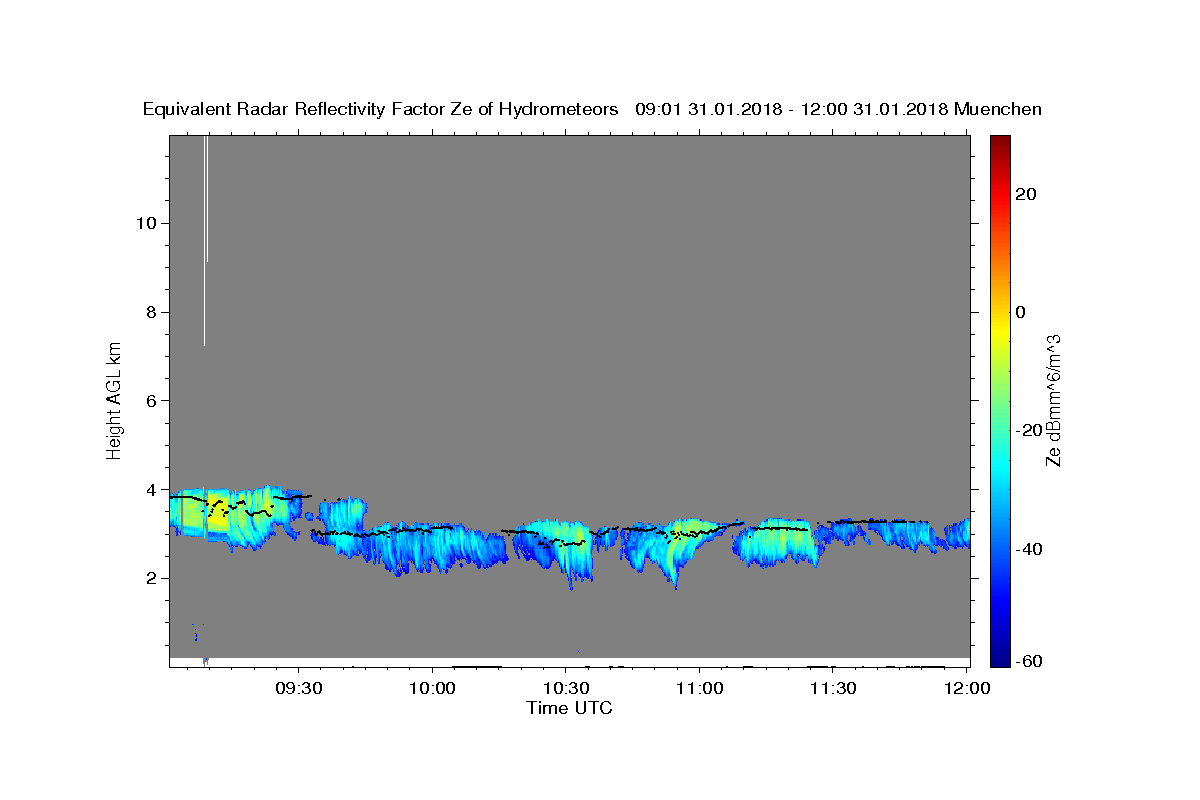Click colorbar tick value 0
Screen dimensions: 1200x800
pos(1021,312)
